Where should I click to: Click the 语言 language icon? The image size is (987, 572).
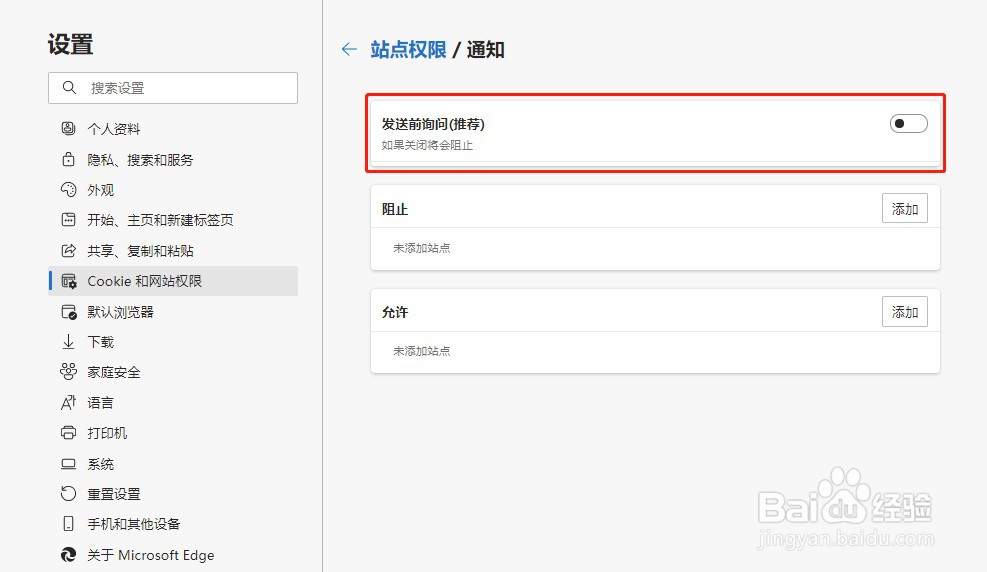click(x=68, y=403)
